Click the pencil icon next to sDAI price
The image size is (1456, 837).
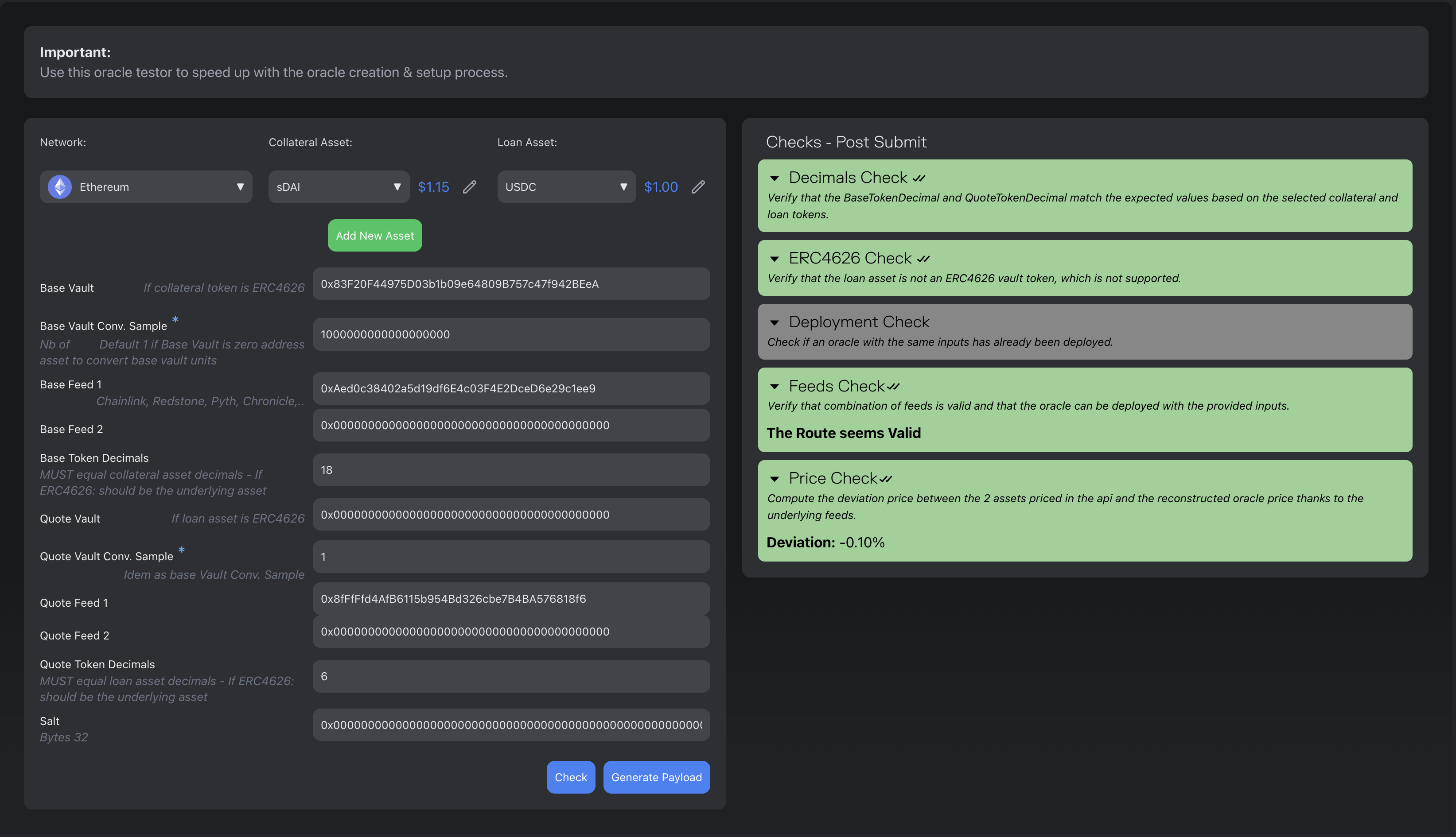[x=469, y=187]
